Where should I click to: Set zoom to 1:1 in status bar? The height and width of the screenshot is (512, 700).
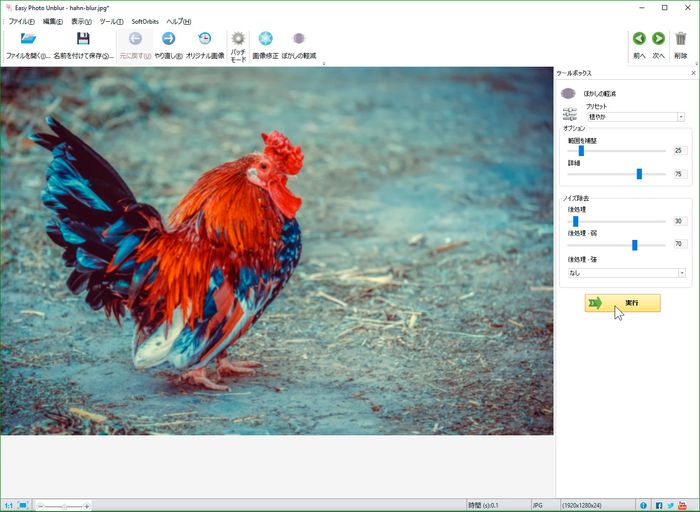point(8,505)
